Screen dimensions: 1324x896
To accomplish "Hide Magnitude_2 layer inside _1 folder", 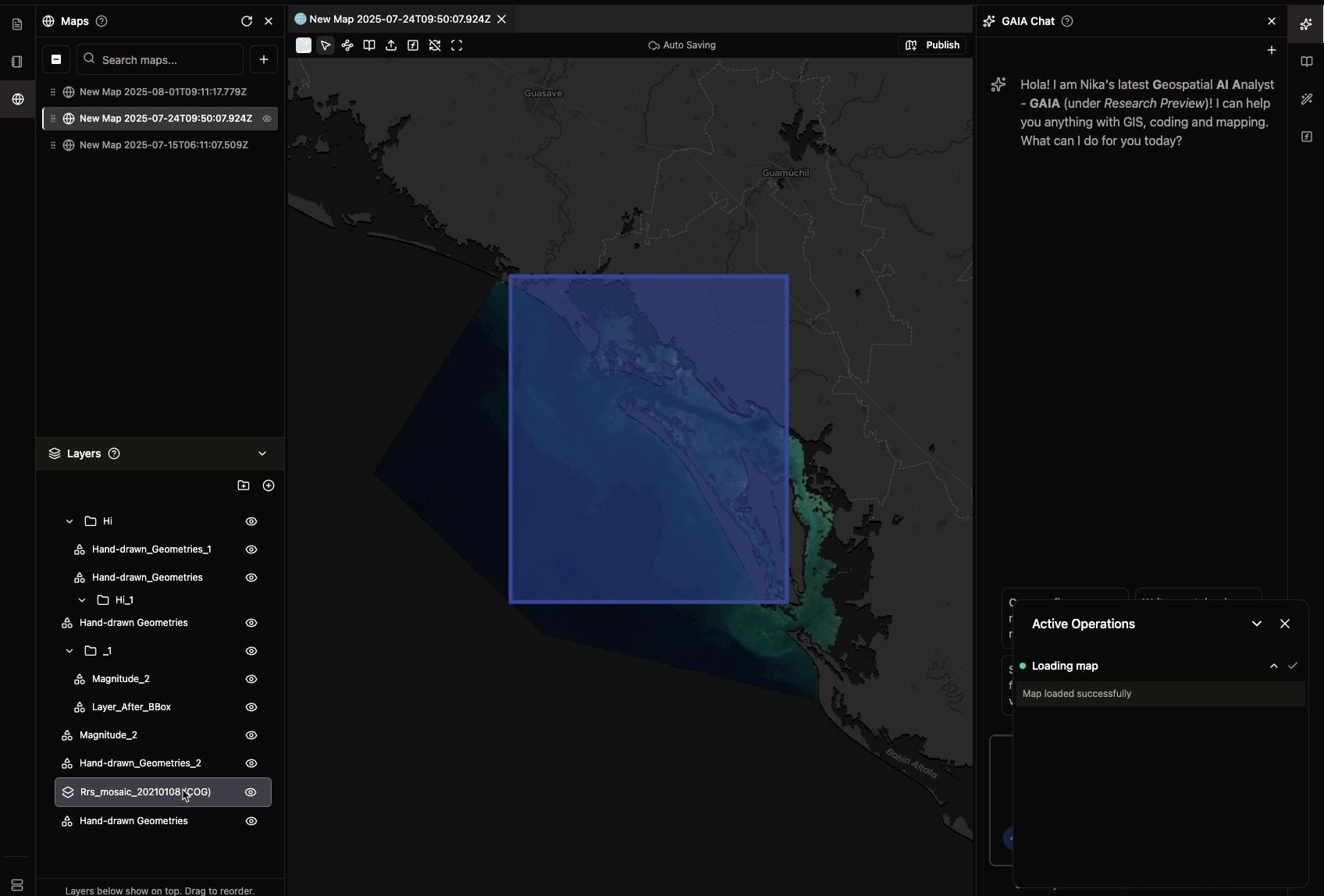I will (x=251, y=679).
